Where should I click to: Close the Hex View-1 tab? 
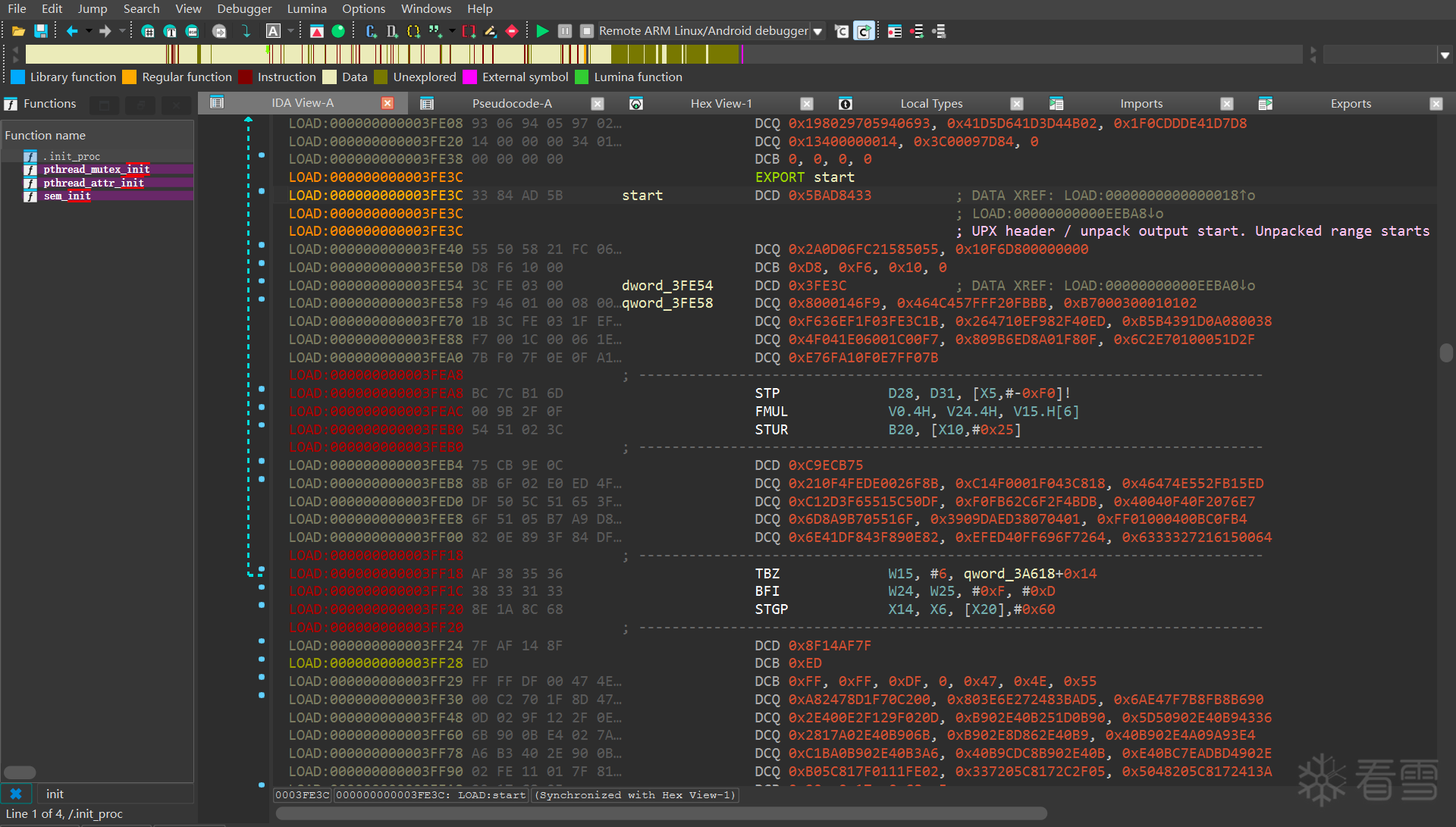tap(807, 104)
